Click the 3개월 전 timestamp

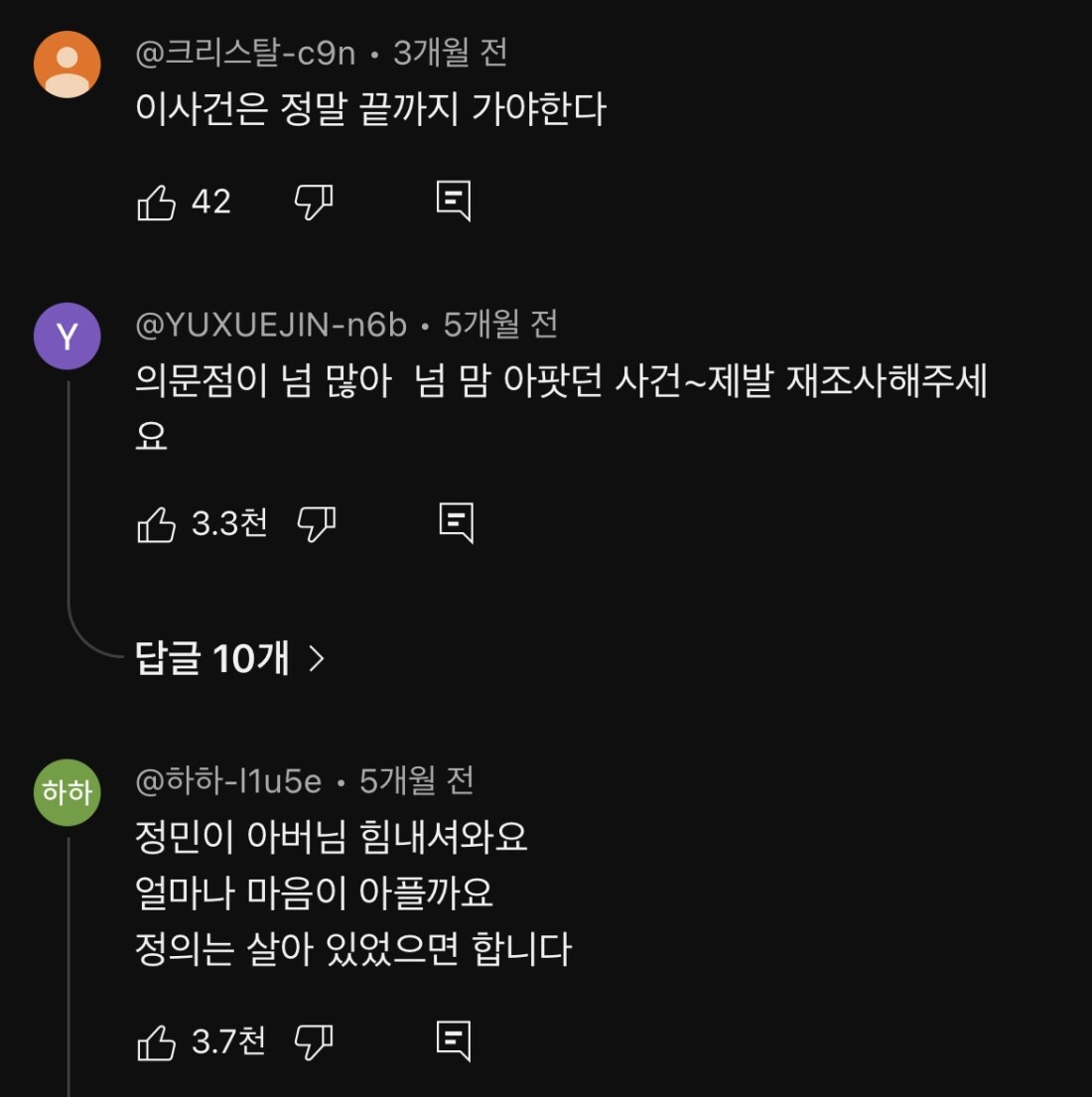point(450,53)
